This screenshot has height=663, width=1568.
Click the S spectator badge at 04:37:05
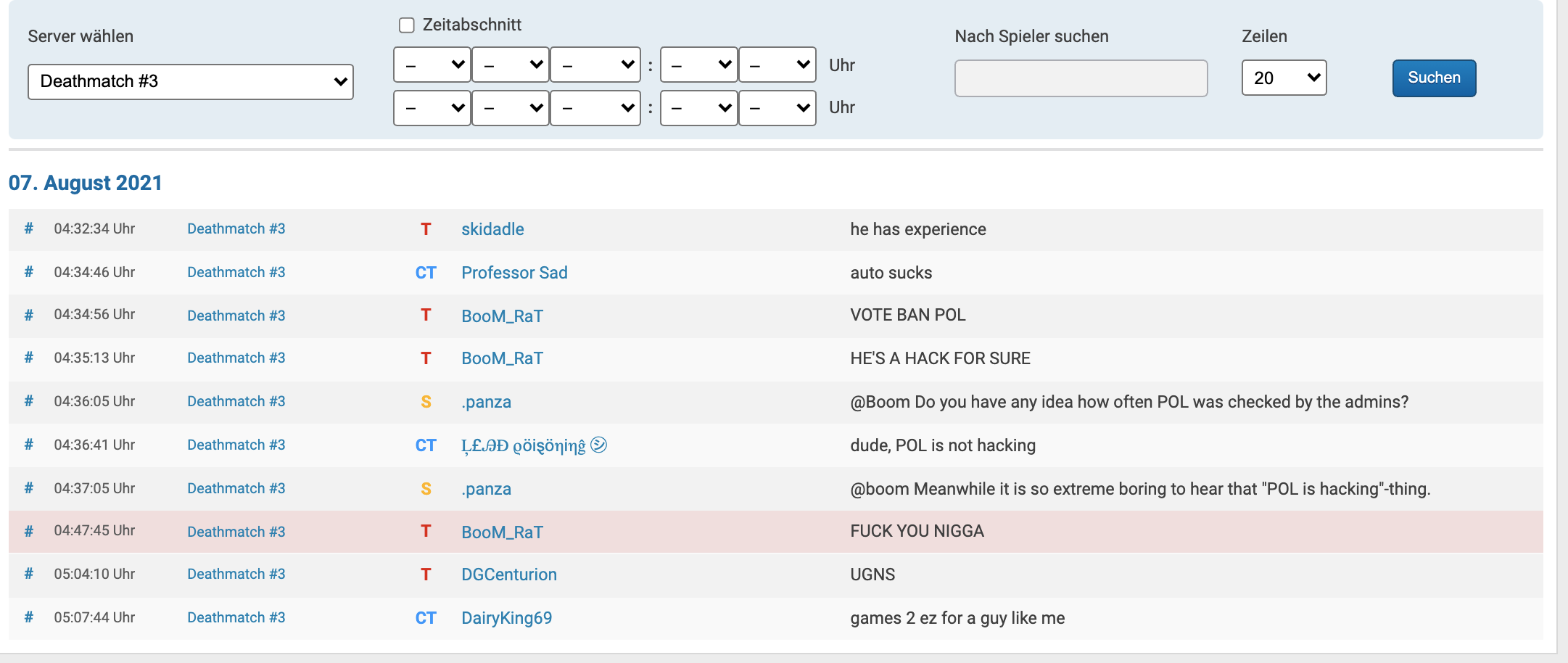pyautogui.click(x=426, y=489)
